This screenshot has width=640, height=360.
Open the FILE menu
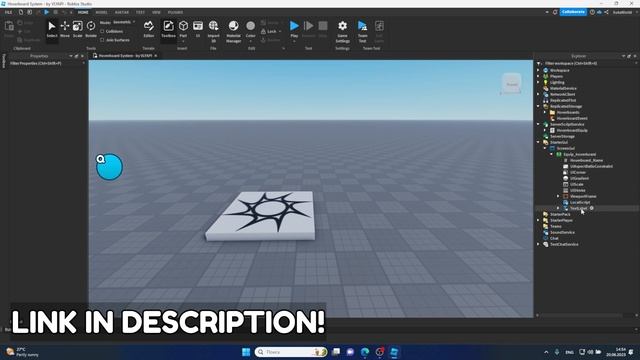(x=8, y=12)
